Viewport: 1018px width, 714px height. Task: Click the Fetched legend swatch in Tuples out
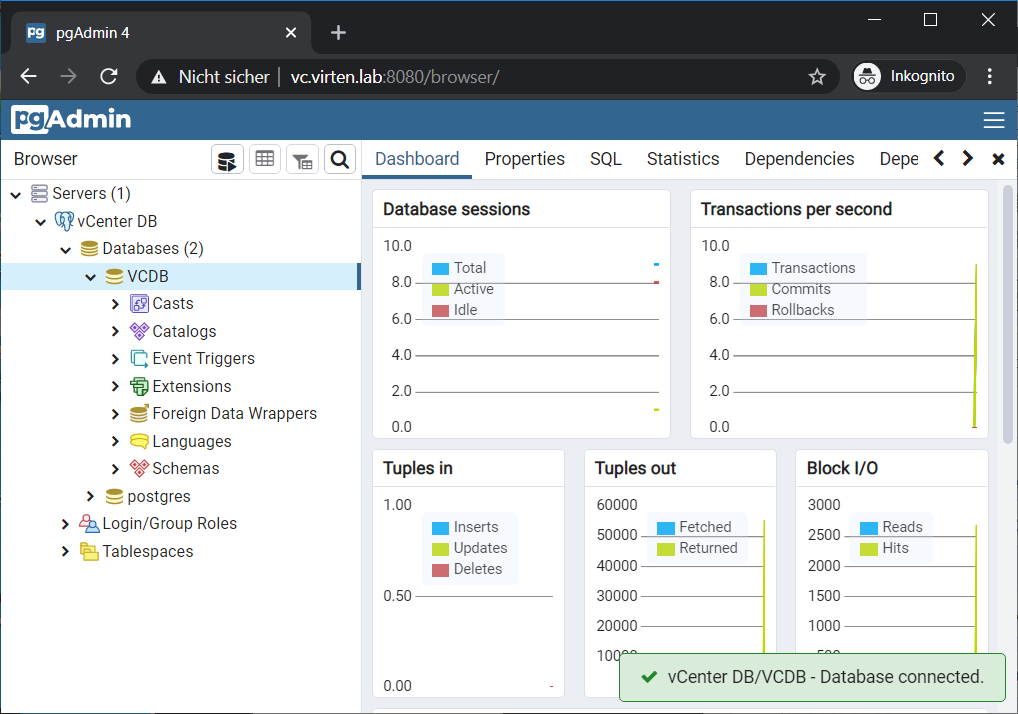coord(665,528)
